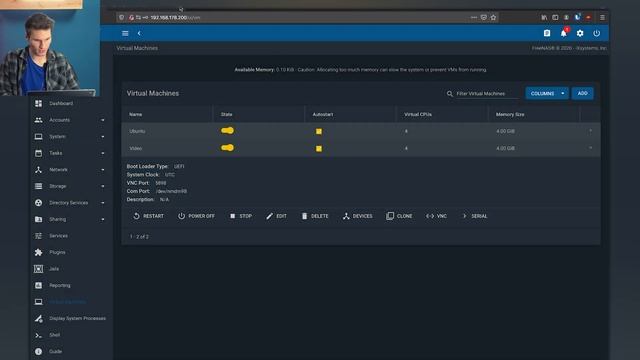The image size is (640, 360).
Task: Click the Shell terminal icon
Action: click(x=38, y=335)
